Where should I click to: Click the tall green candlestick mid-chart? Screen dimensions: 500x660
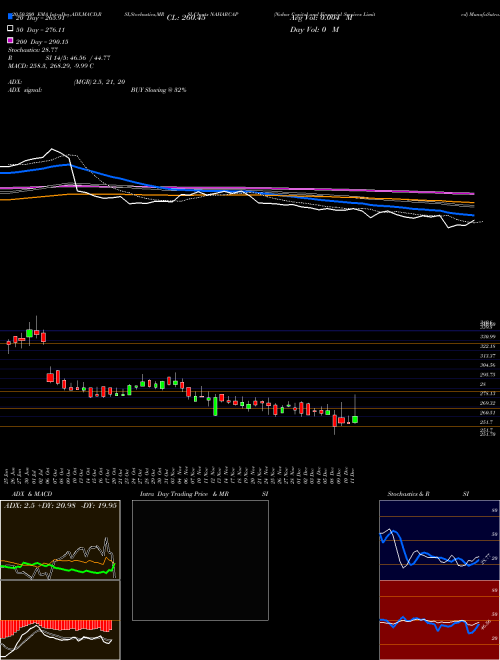coord(215,406)
